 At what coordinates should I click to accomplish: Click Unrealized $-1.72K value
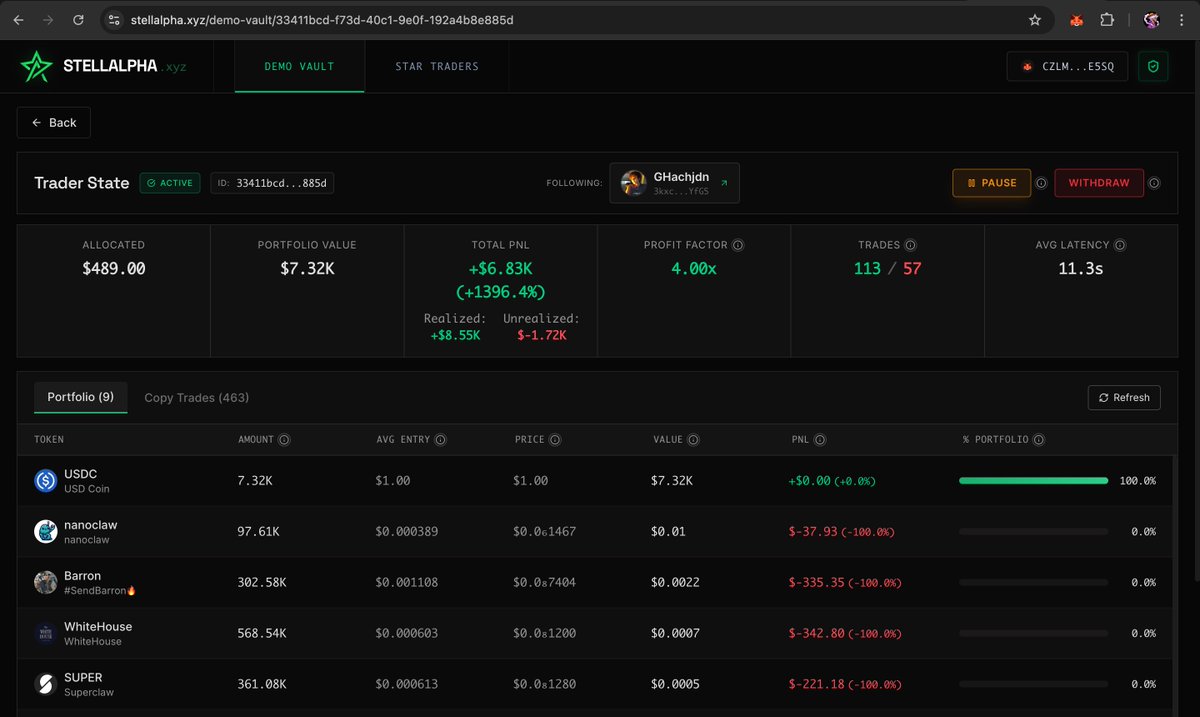click(x=542, y=336)
